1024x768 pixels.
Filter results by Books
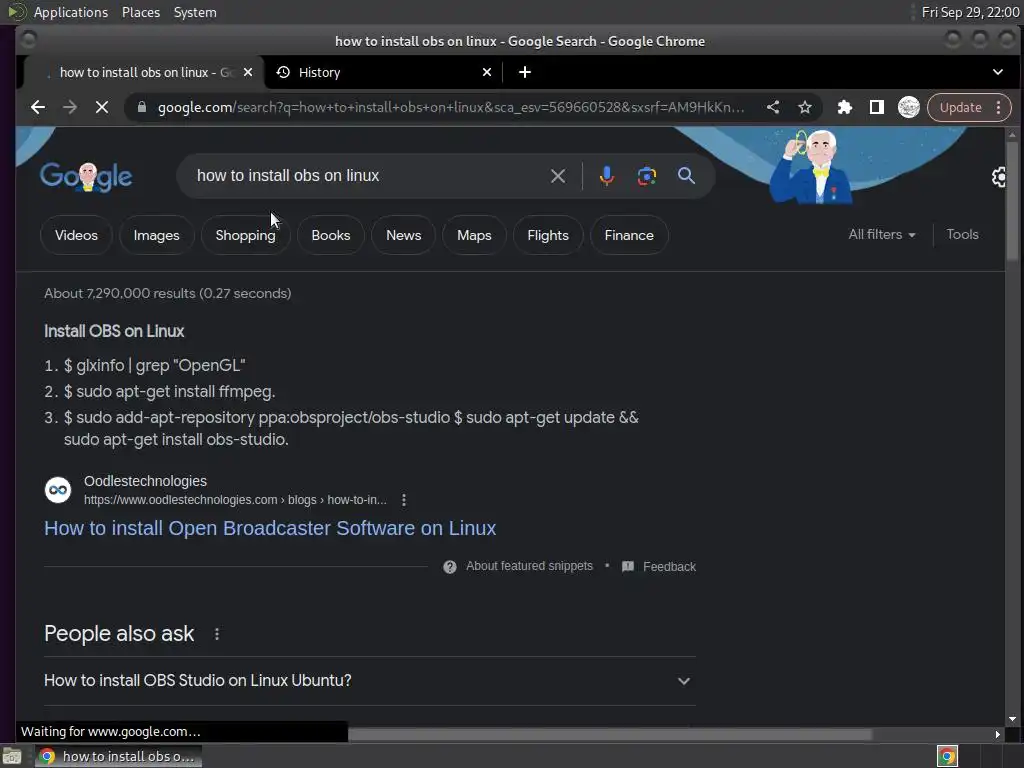pyautogui.click(x=330, y=235)
